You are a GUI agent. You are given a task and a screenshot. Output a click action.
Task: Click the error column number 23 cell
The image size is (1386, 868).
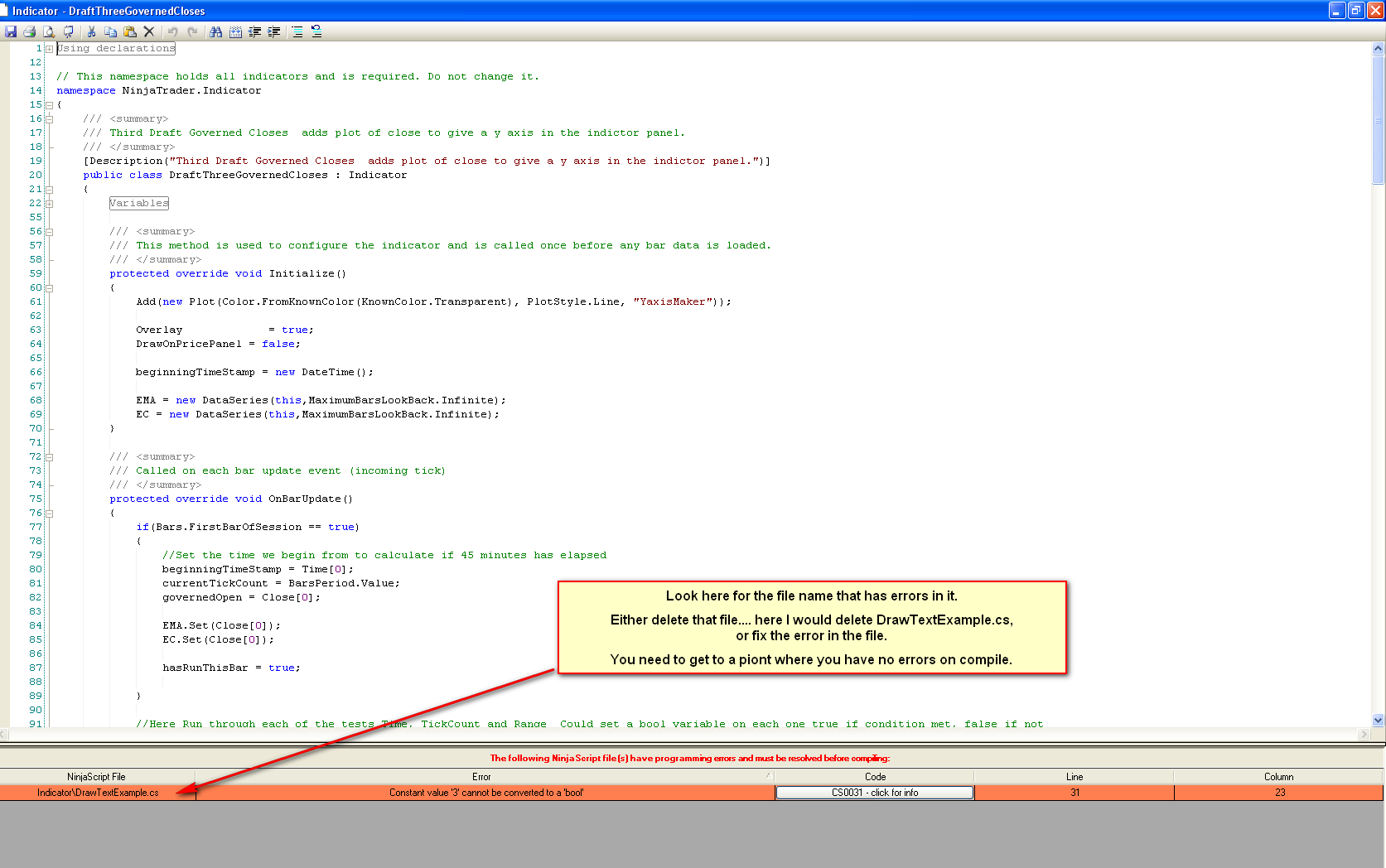point(1279,793)
